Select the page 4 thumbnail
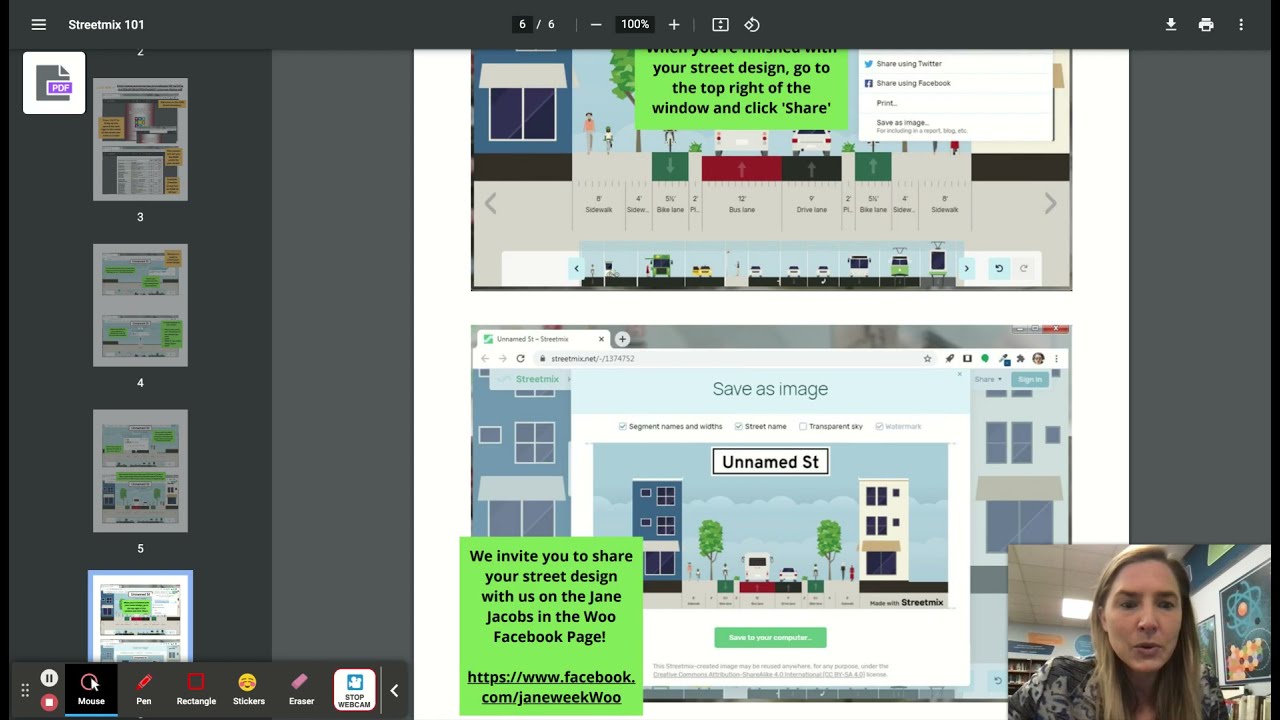Viewport: 1280px width, 720px height. [140, 305]
